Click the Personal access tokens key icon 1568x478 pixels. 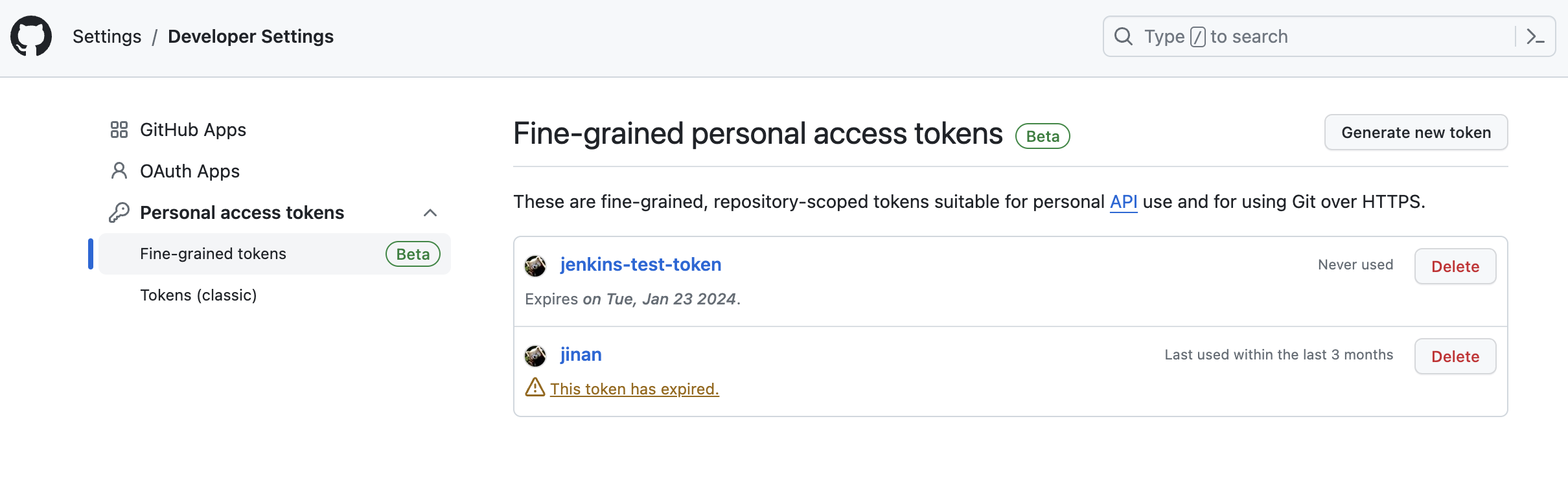click(119, 212)
